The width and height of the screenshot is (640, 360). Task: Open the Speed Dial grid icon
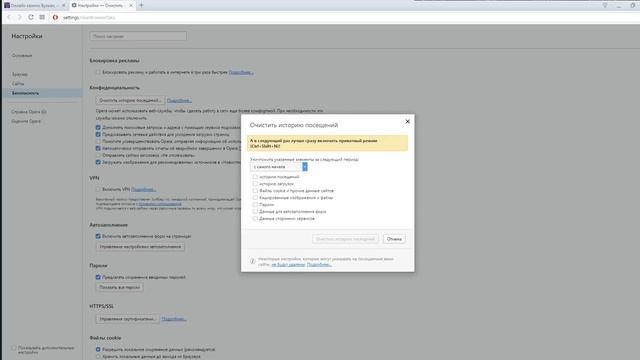tap(42, 17)
